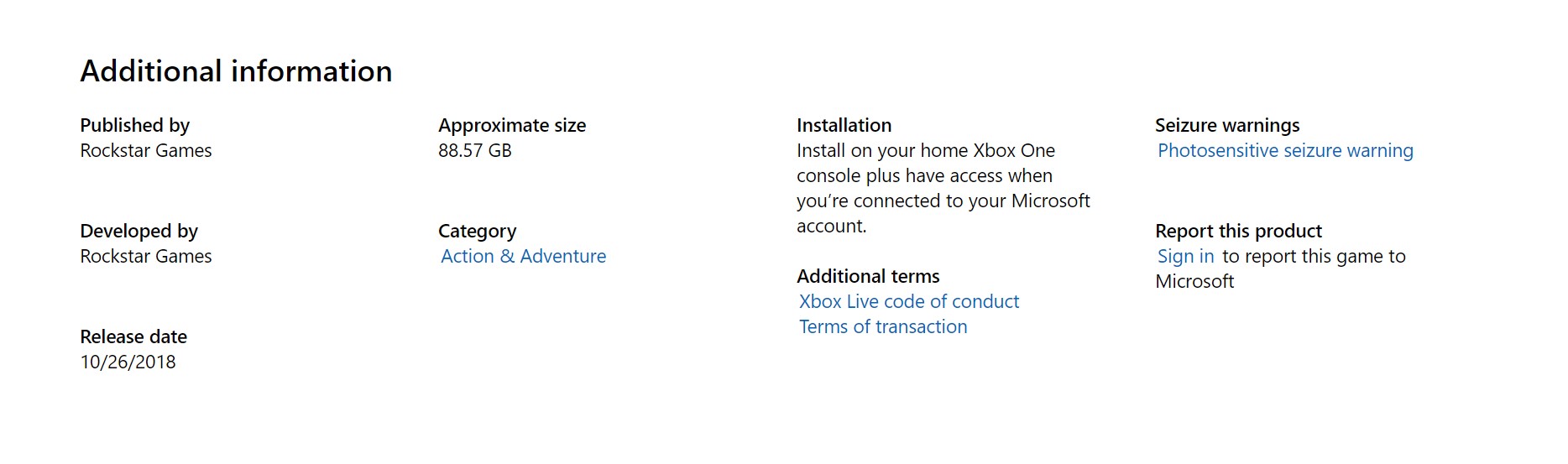Click Sign in to report this game
Image resolution: width=1568 pixels, height=464 pixels.
1185,257
